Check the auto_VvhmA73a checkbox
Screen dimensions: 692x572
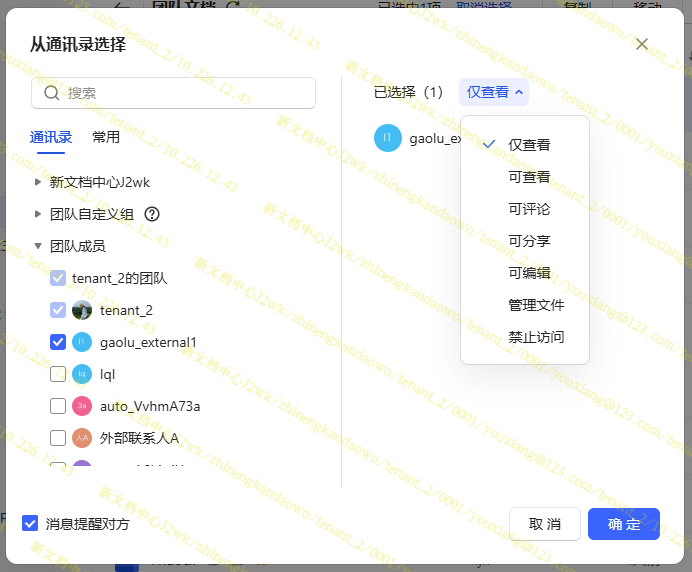tap(58, 406)
